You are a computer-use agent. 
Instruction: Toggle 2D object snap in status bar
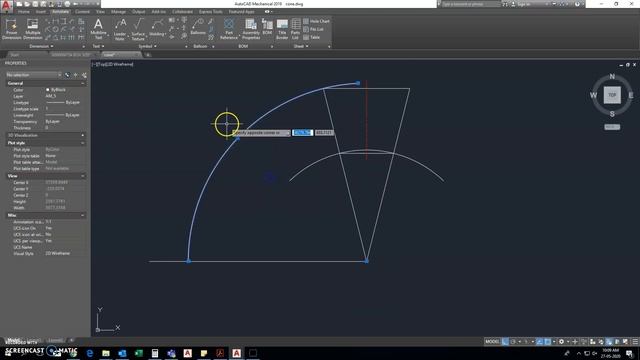tap(548, 342)
